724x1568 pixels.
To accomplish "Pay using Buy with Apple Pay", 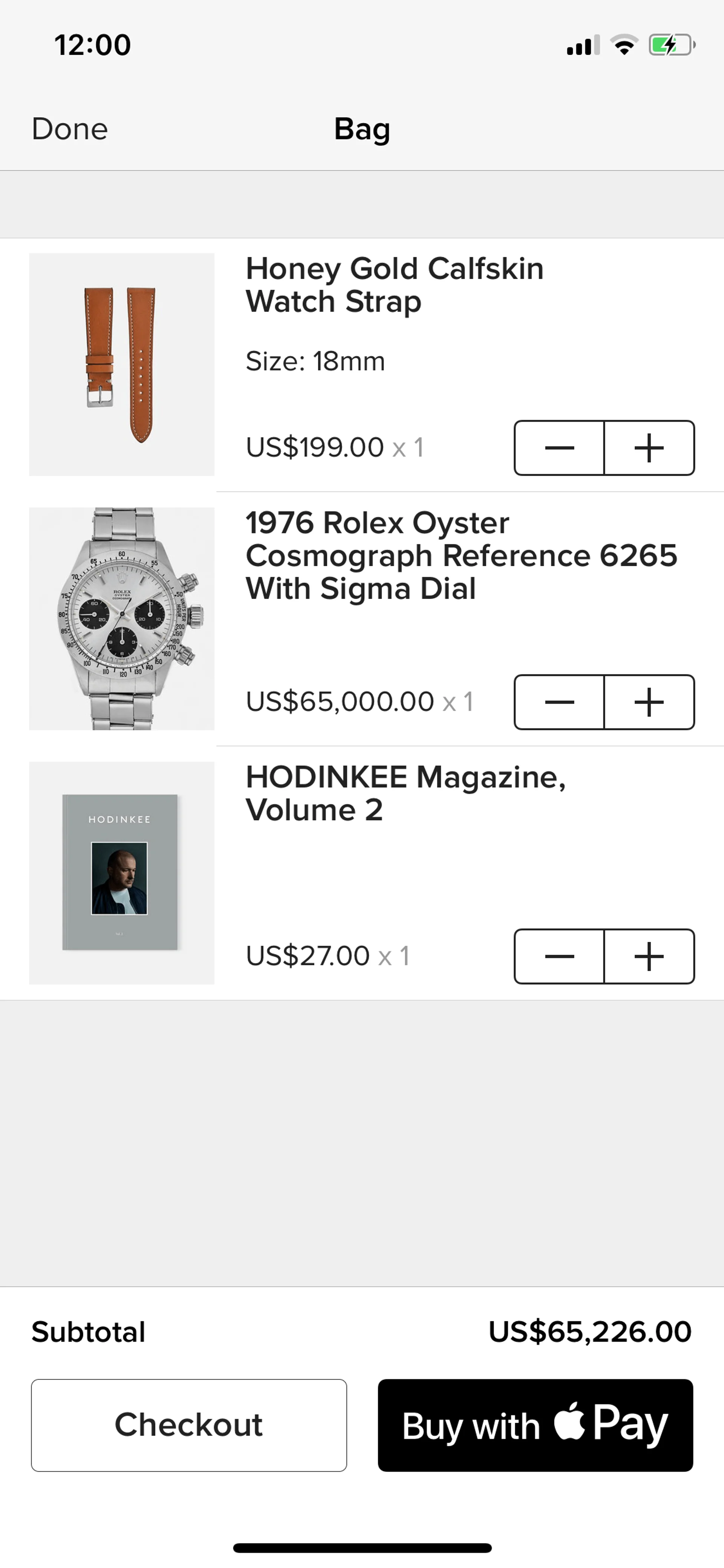I will click(x=535, y=1425).
